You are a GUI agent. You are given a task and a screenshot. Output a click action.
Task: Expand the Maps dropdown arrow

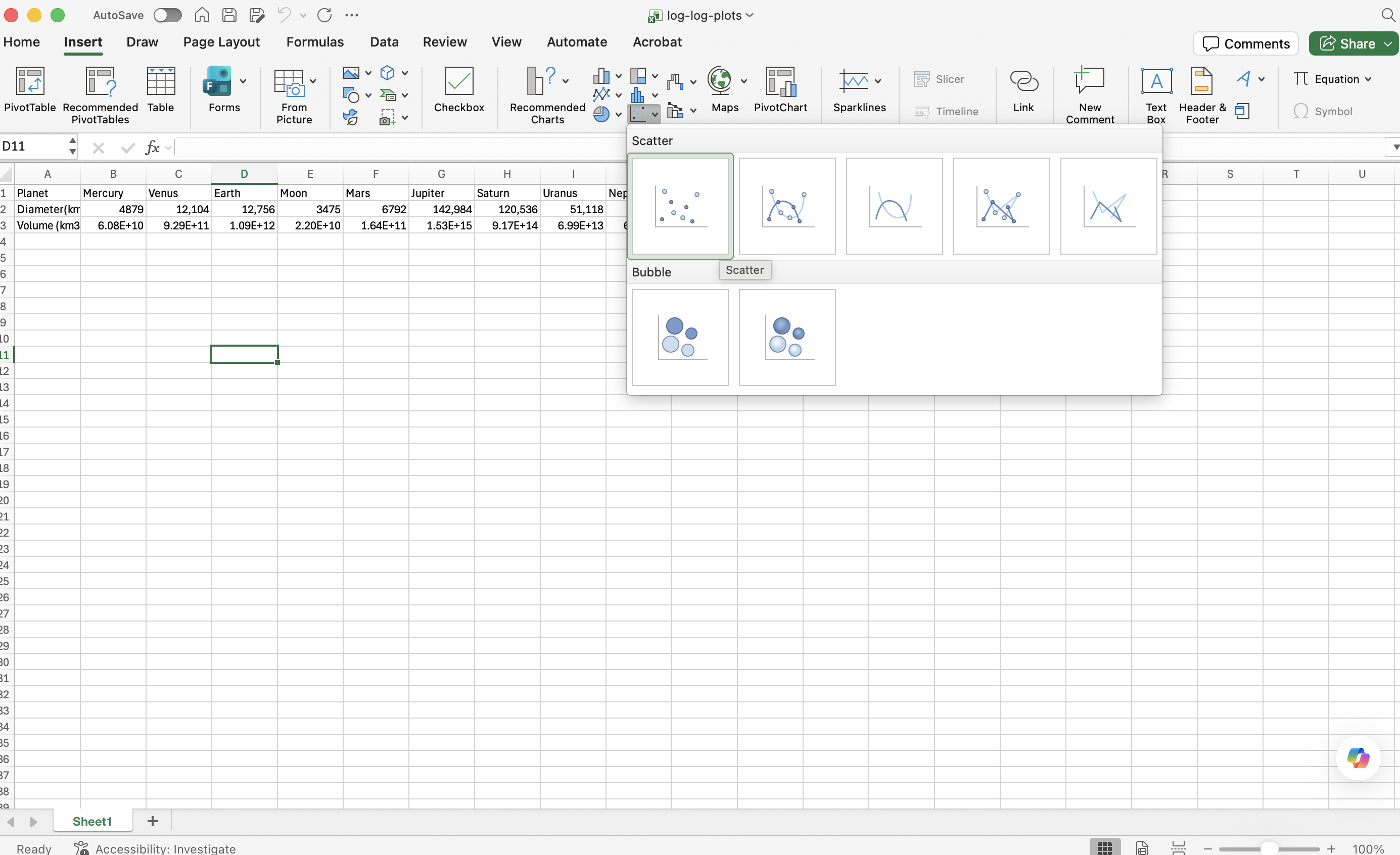[x=744, y=81]
